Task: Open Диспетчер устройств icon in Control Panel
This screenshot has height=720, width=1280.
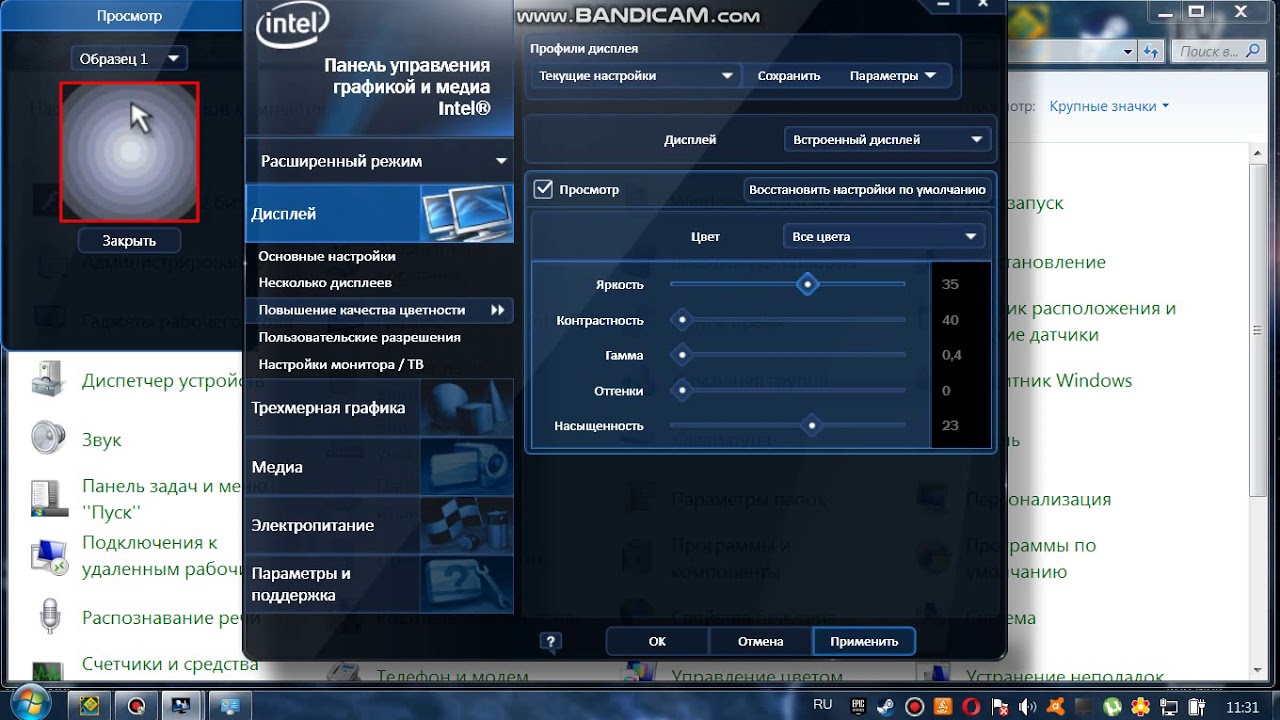Action: click(48, 380)
